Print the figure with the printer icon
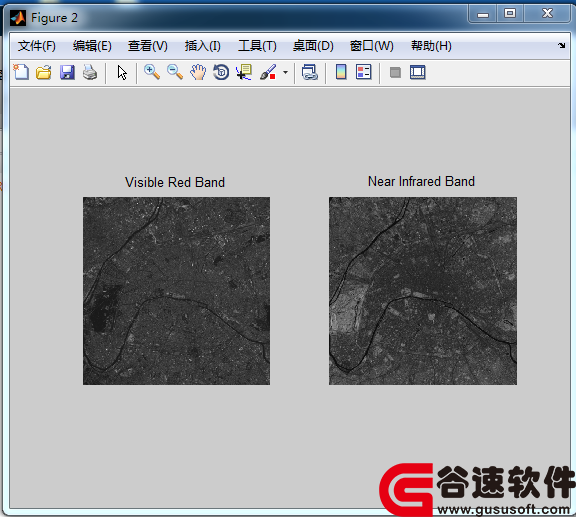Screen dimensions: 576x517 pos(90,72)
